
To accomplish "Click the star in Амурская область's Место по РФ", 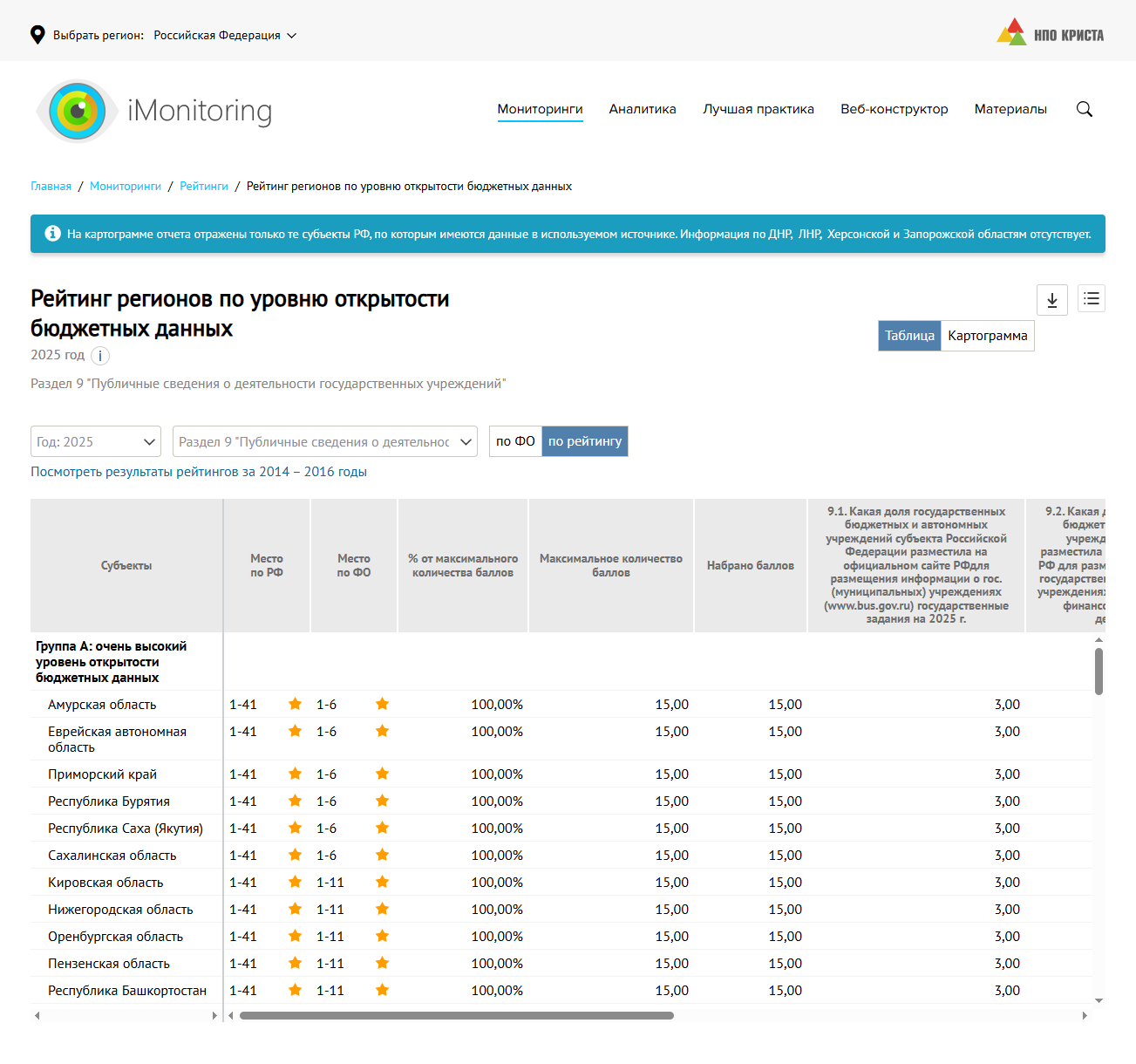I will point(295,704).
